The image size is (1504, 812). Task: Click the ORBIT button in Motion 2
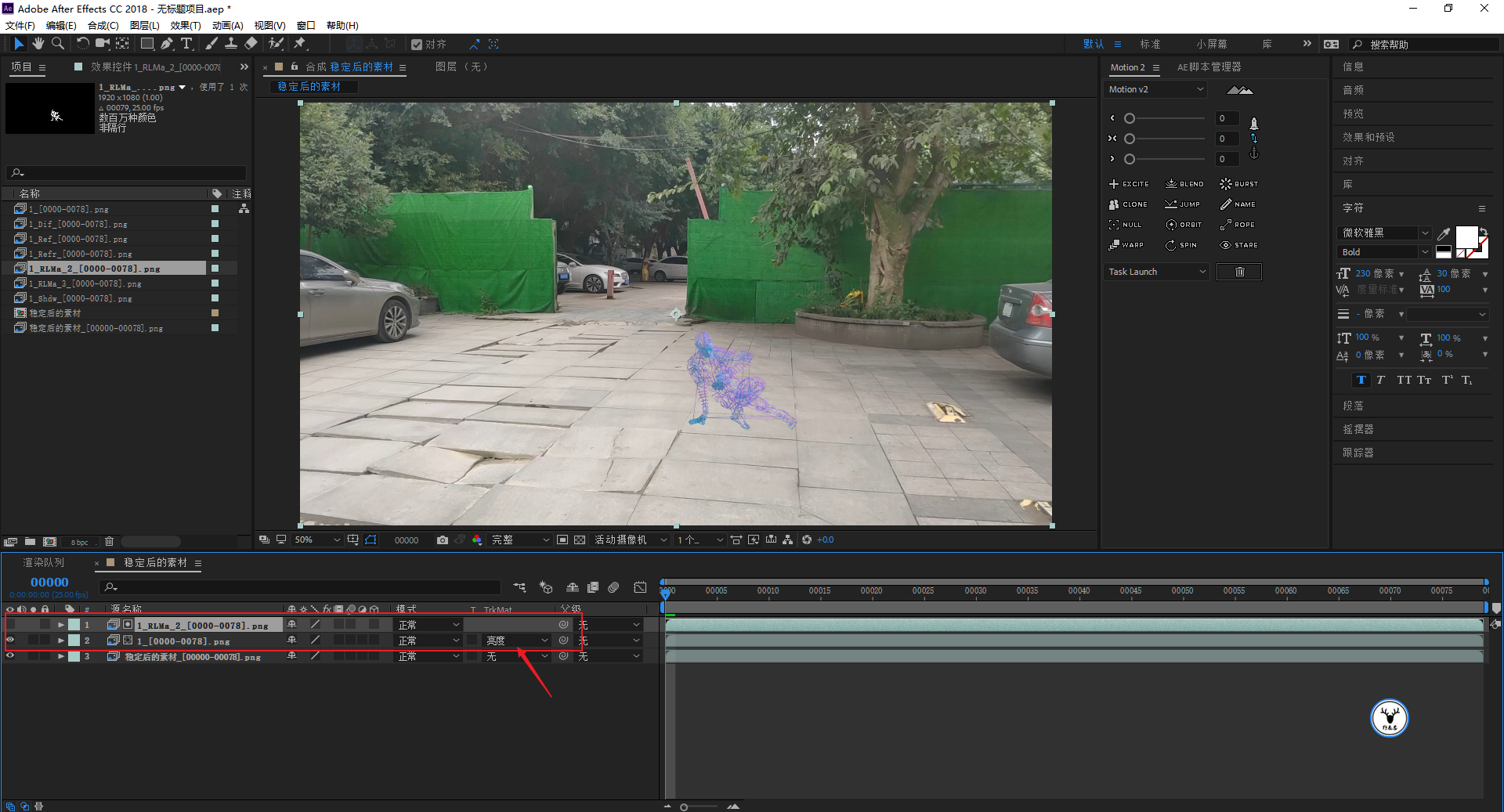[x=1184, y=225]
